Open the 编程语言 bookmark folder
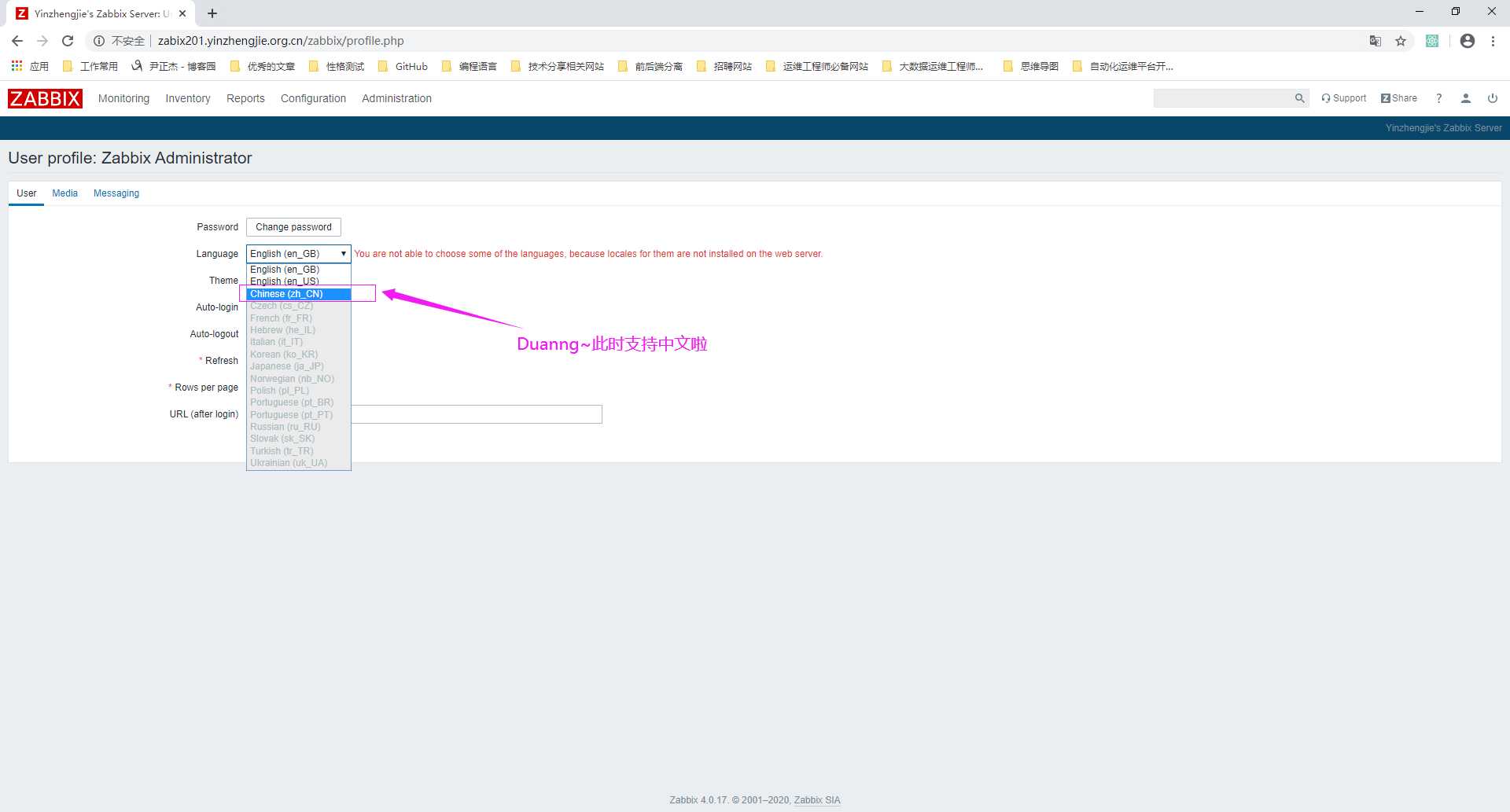Viewport: 1510px width, 812px height. point(470,66)
